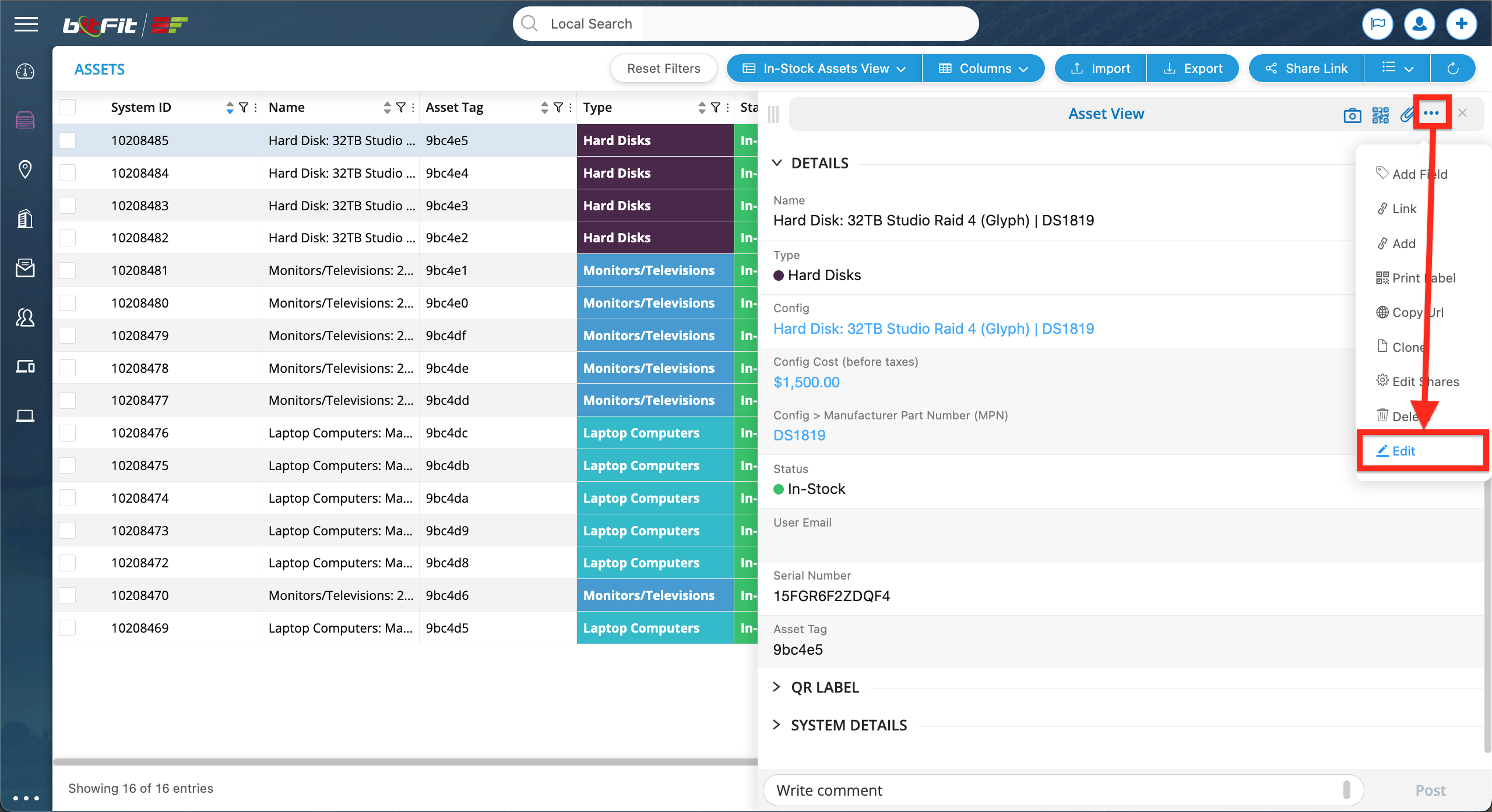Select checkbox for row 10208481
Viewport: 1492px width, 812px height.
[68, 270]
